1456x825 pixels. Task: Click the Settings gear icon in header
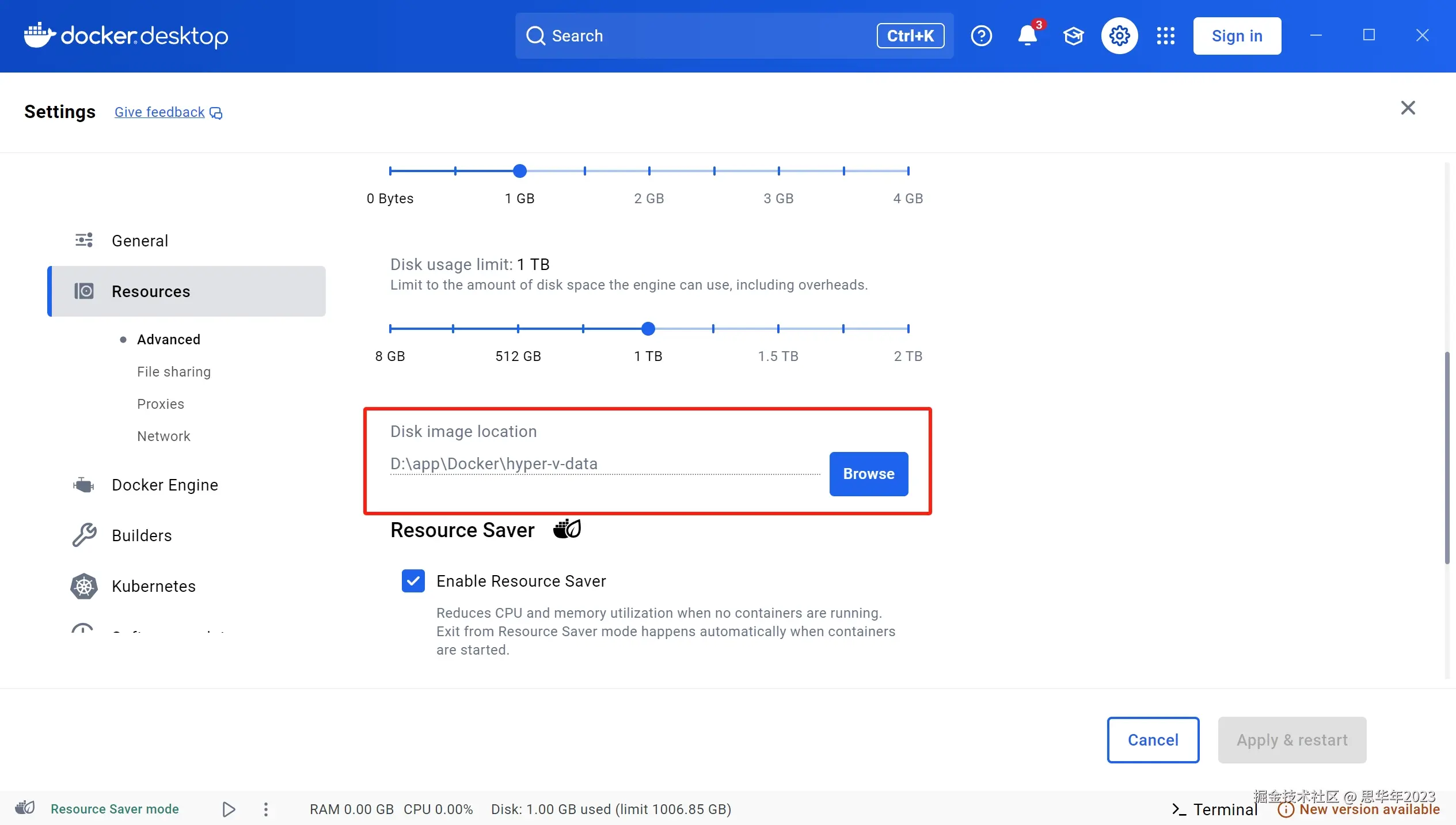(1119, 36)
